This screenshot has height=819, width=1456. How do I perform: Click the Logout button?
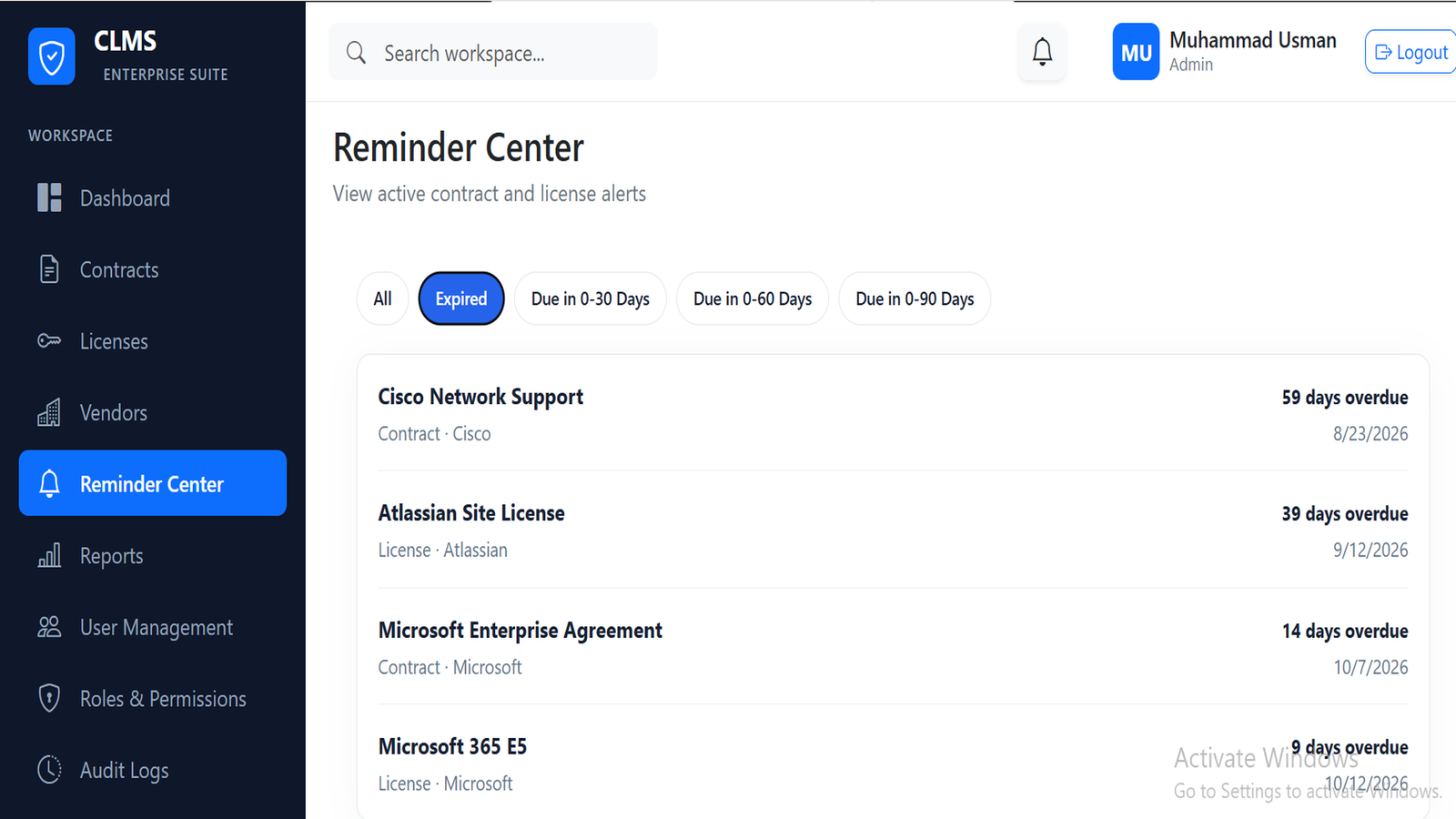point(1411,52)
